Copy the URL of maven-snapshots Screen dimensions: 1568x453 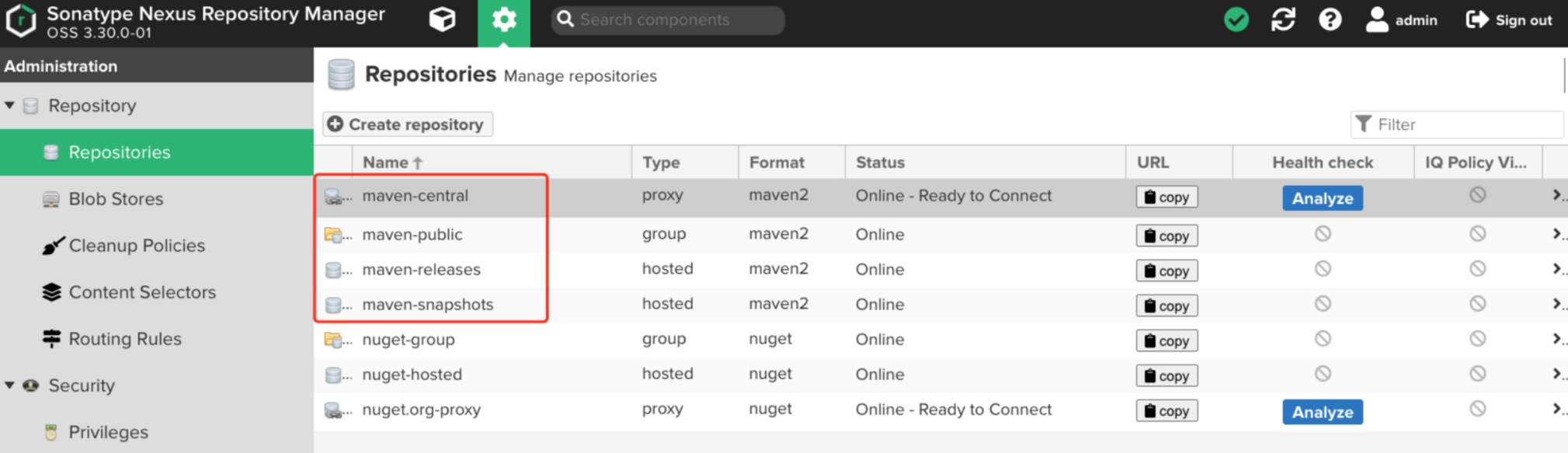tap(1166, 305)
